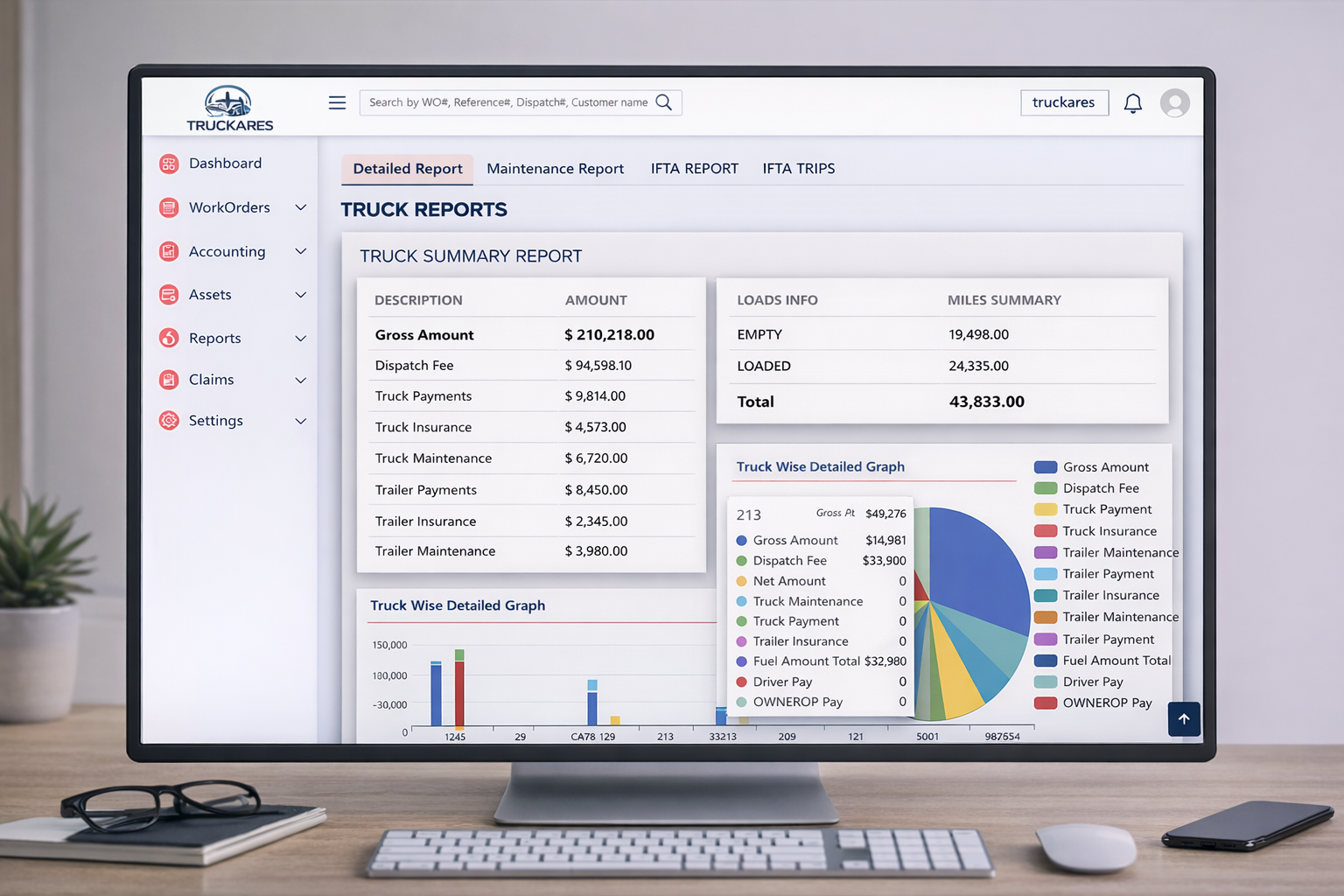Open the user profile avatar

(x=1175, y=102)
